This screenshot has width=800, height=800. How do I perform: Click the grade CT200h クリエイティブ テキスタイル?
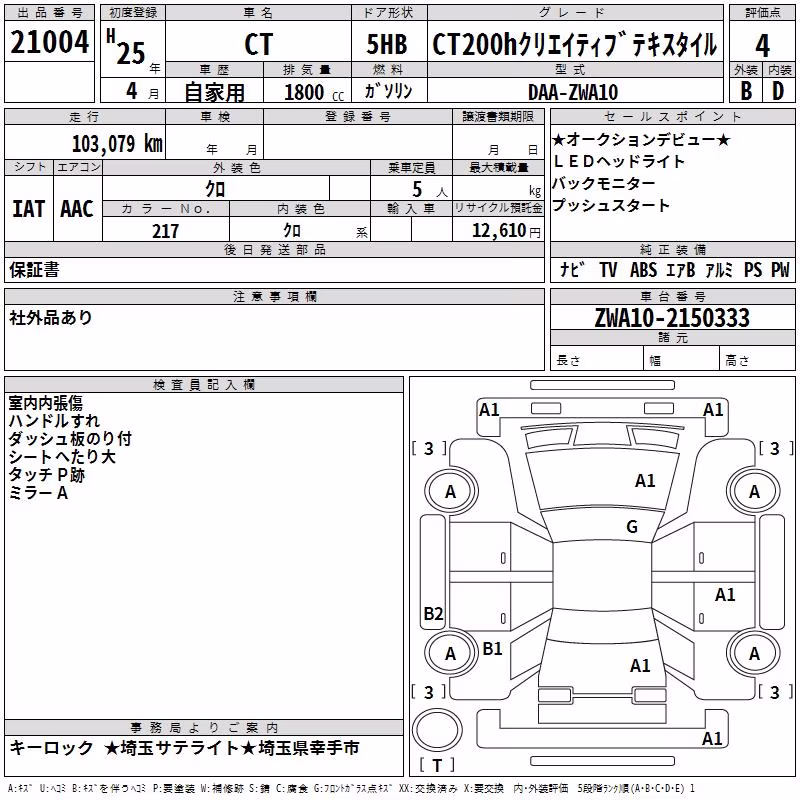574,44
